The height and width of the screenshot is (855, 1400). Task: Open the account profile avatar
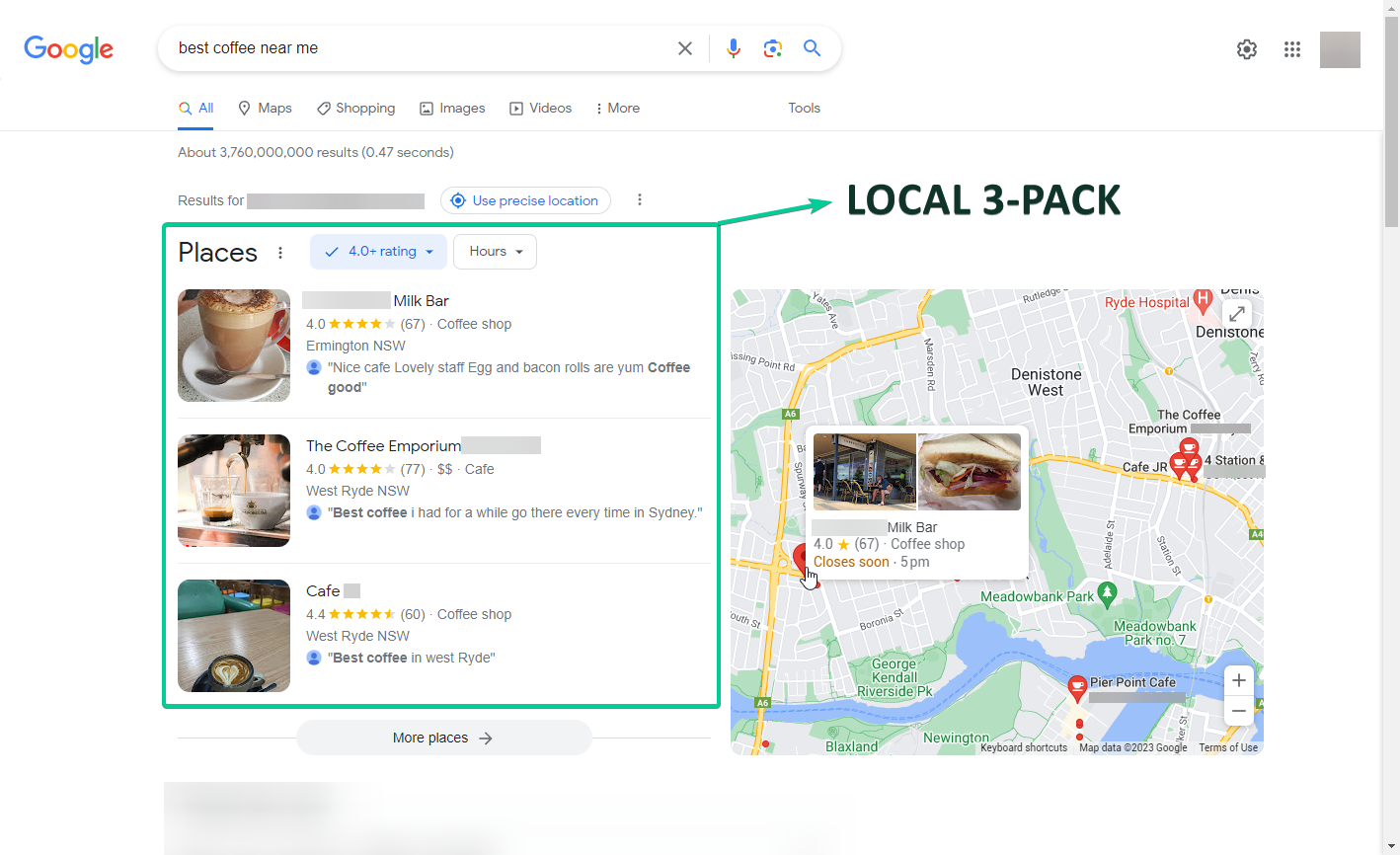[x=1340, y=49]
